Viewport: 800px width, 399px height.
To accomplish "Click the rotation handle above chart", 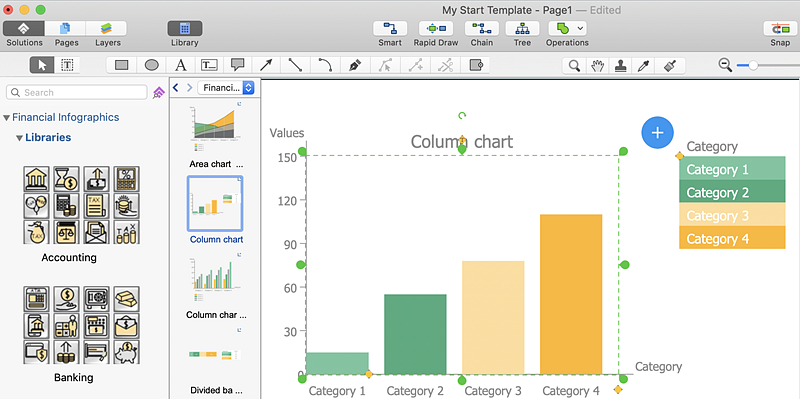I will pos(462,116).
